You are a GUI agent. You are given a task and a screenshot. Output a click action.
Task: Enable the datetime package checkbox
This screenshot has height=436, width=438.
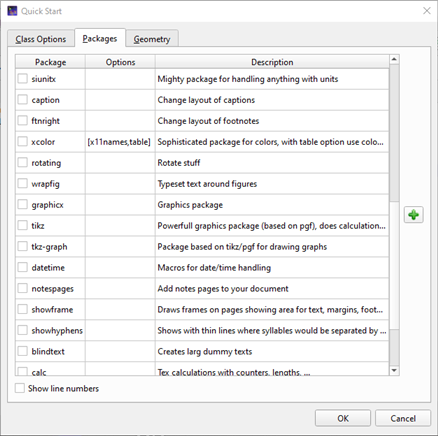[x=22, y=267]
